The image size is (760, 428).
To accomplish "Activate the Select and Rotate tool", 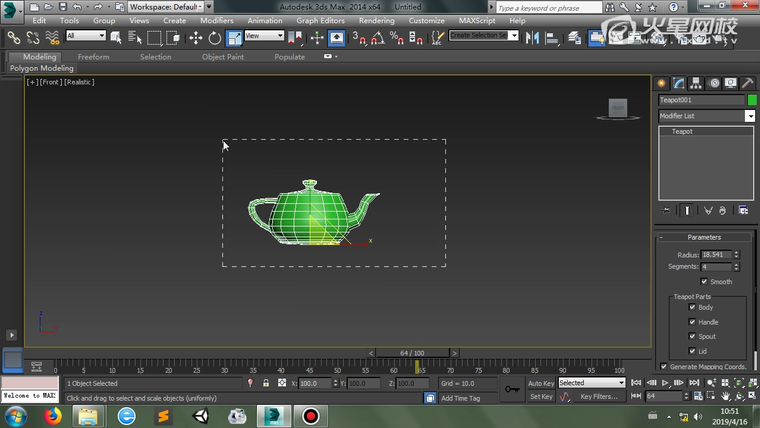I will [x=214, y=38].
